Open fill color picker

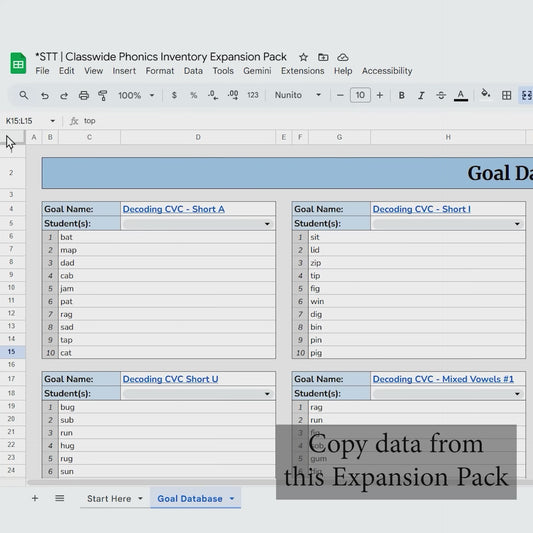click(486, 93)
